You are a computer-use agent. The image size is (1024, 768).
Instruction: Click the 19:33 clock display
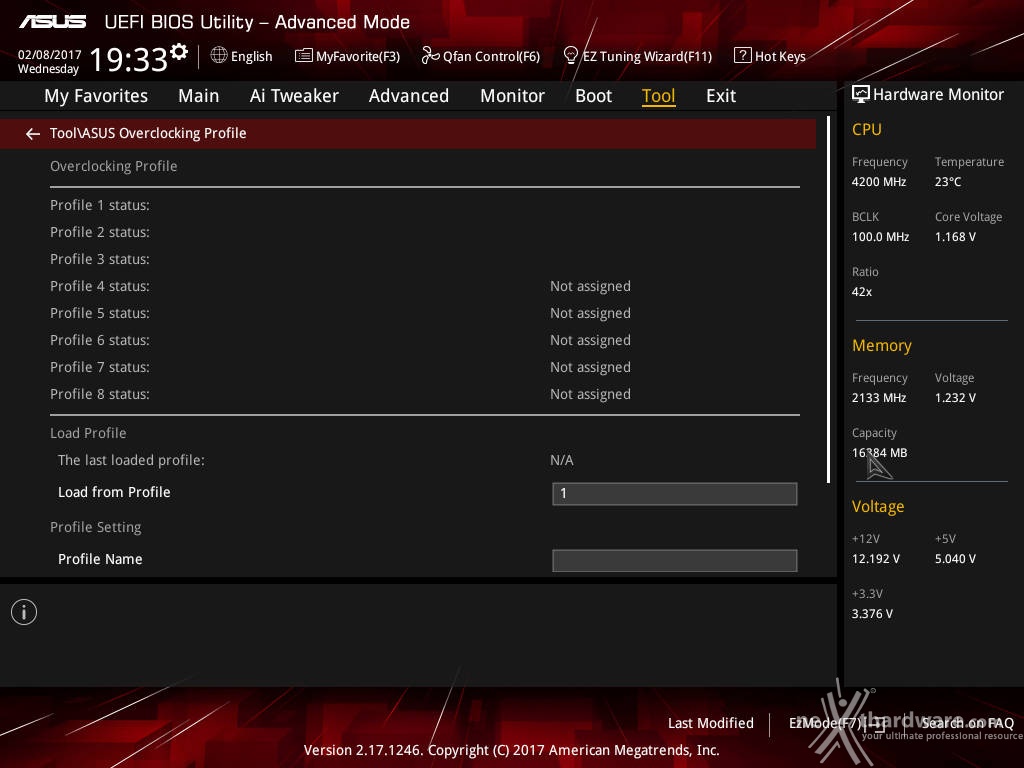[x=129, y=59]
